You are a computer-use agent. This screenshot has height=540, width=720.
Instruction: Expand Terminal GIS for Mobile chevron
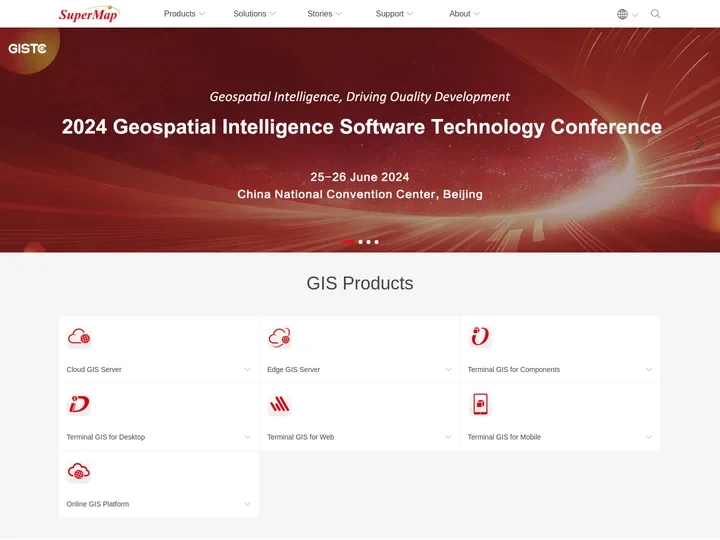pyautogui.click(x=649, y=437)
